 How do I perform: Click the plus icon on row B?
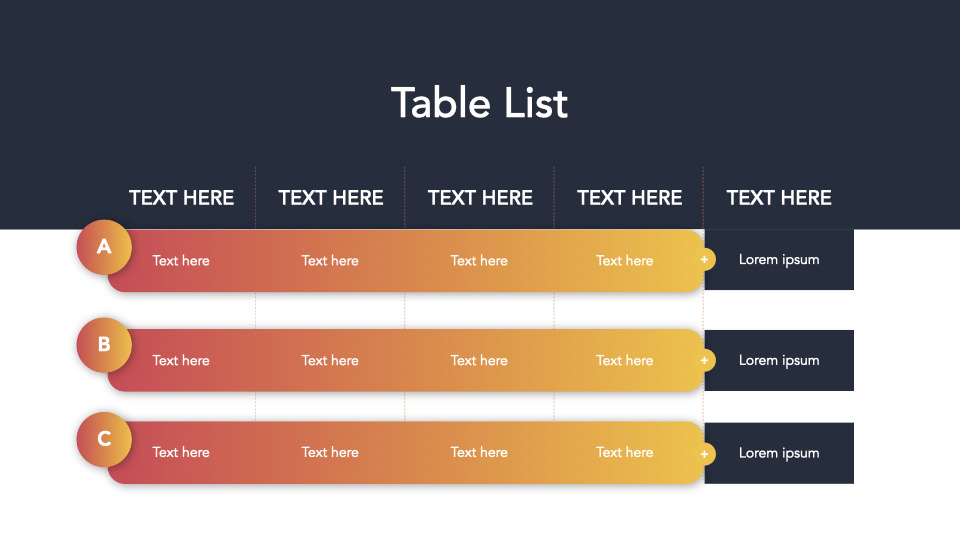(705, 360)
